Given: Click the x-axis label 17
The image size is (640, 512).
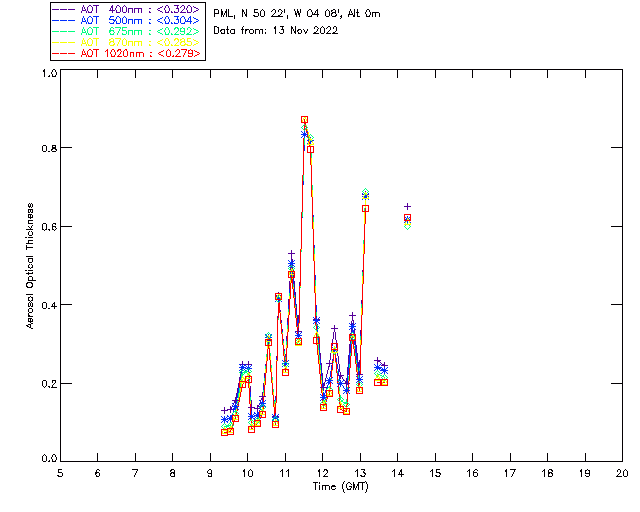Looking at the screenshot, I should (510, 473).
